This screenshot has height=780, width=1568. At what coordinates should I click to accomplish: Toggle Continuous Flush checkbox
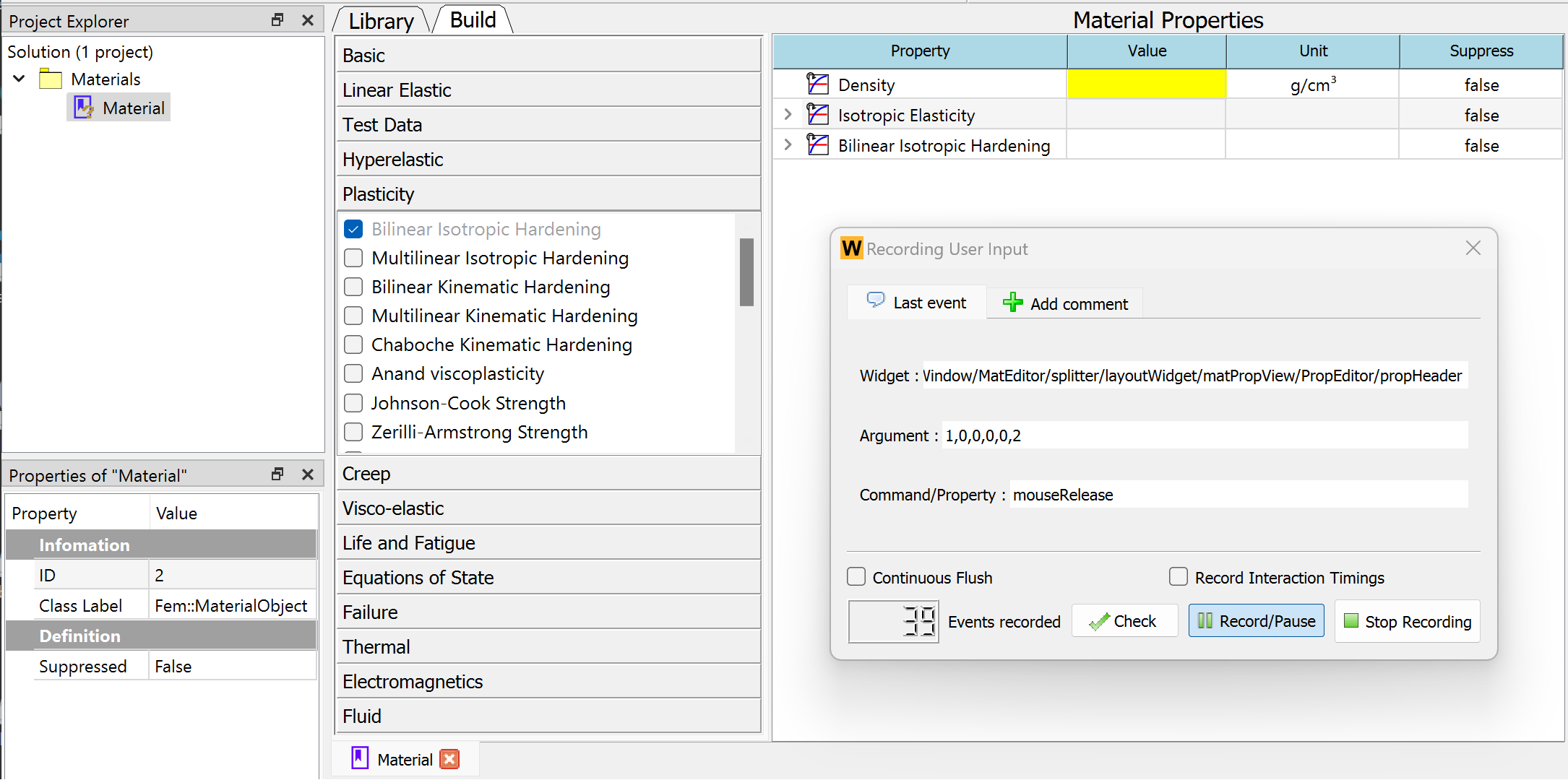click(856, 577)
